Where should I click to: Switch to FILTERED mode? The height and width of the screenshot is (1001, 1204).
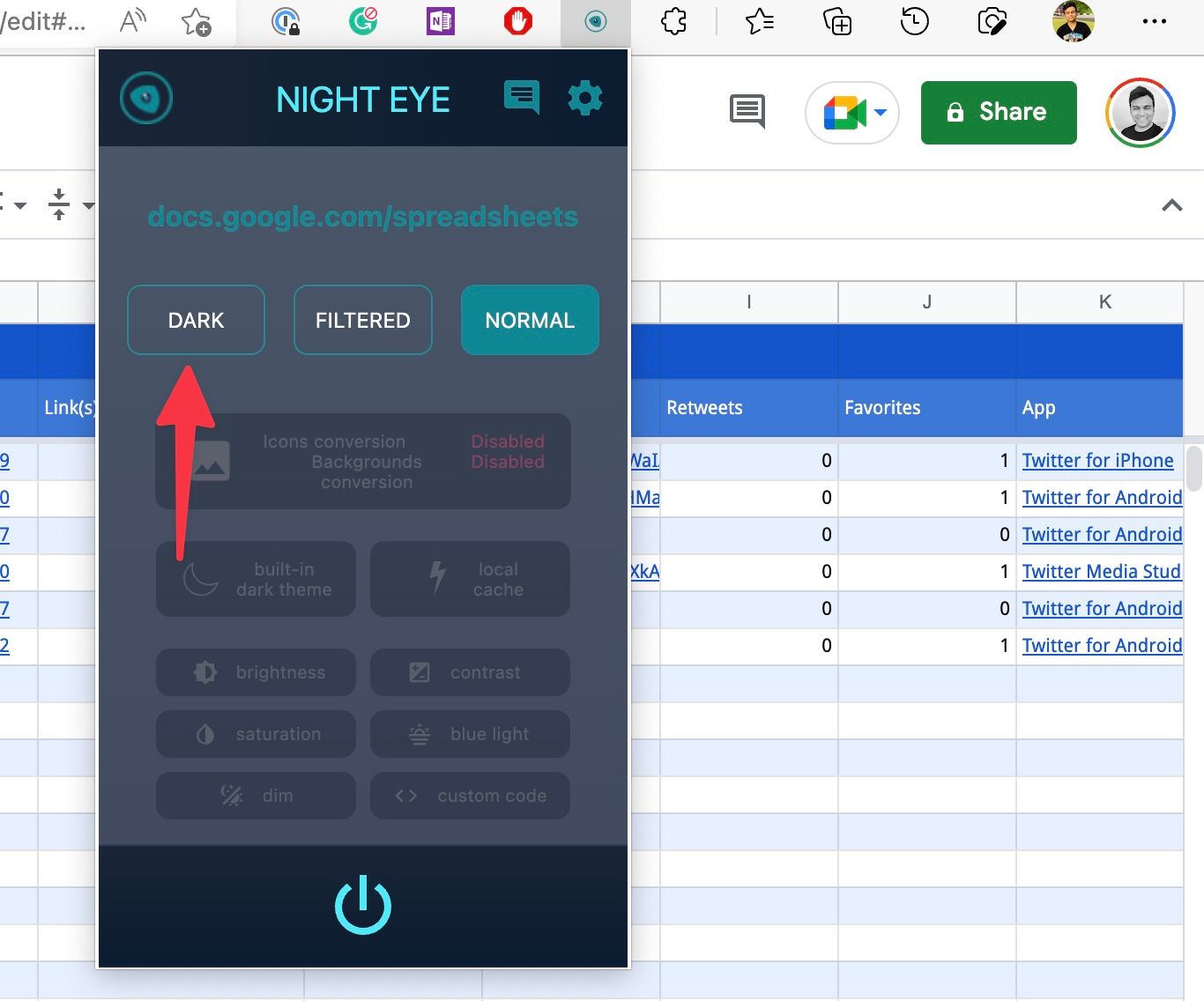362,320
